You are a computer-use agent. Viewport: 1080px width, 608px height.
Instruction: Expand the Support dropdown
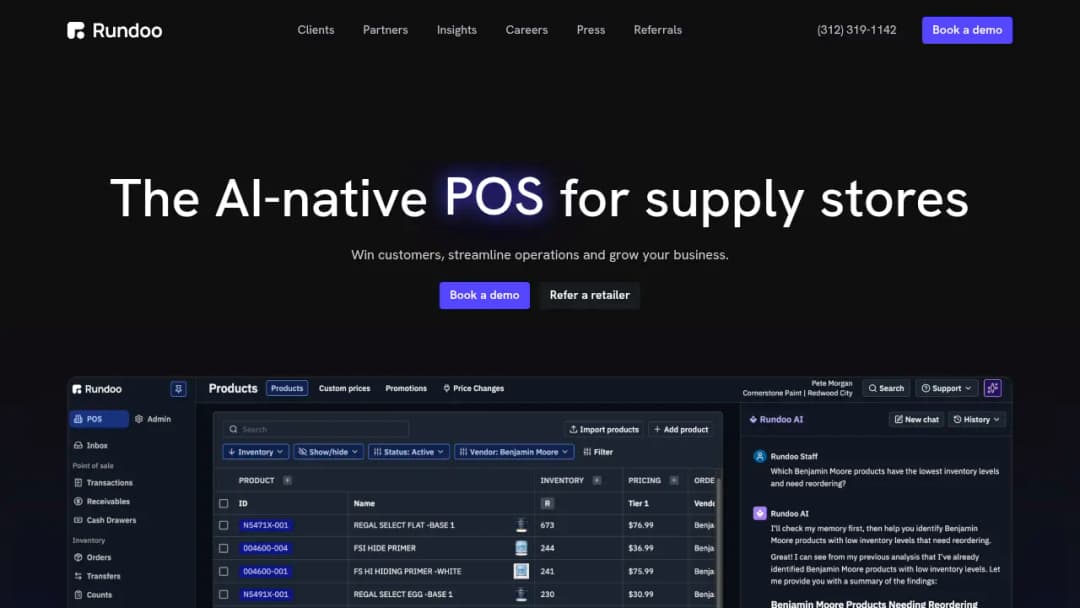(x=946, y=388)
